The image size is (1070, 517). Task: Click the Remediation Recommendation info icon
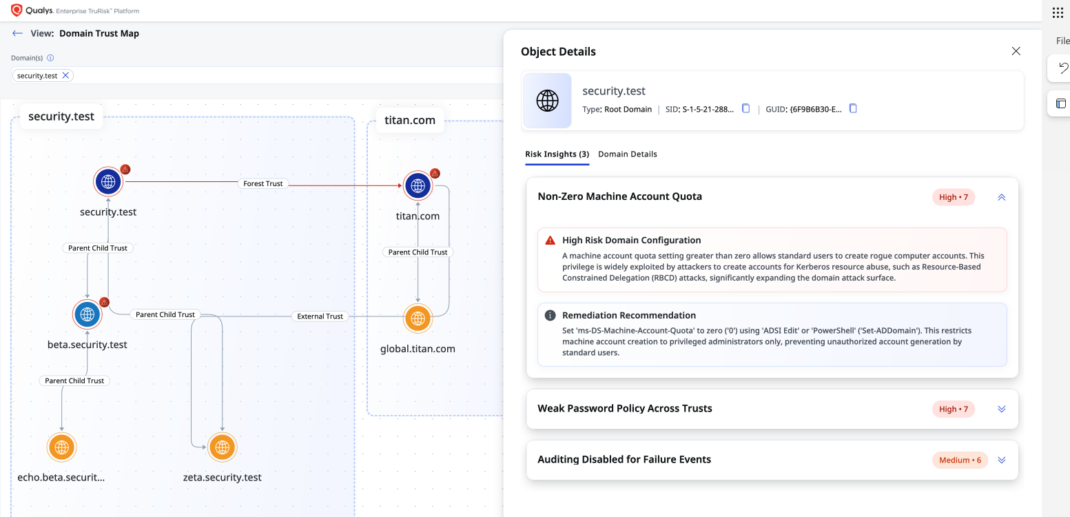[550, 315]
